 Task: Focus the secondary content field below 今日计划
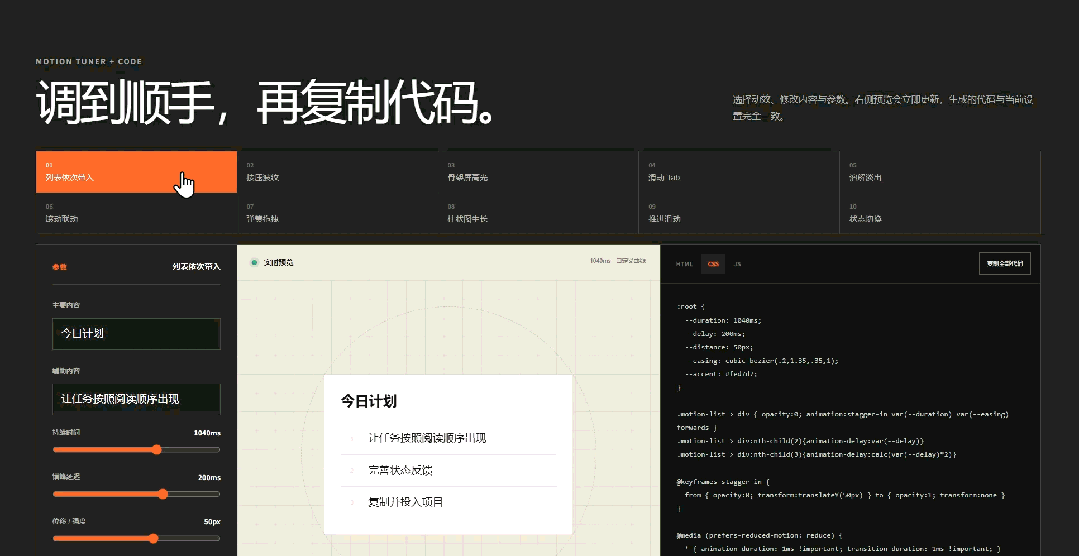[x=136, y=399]
